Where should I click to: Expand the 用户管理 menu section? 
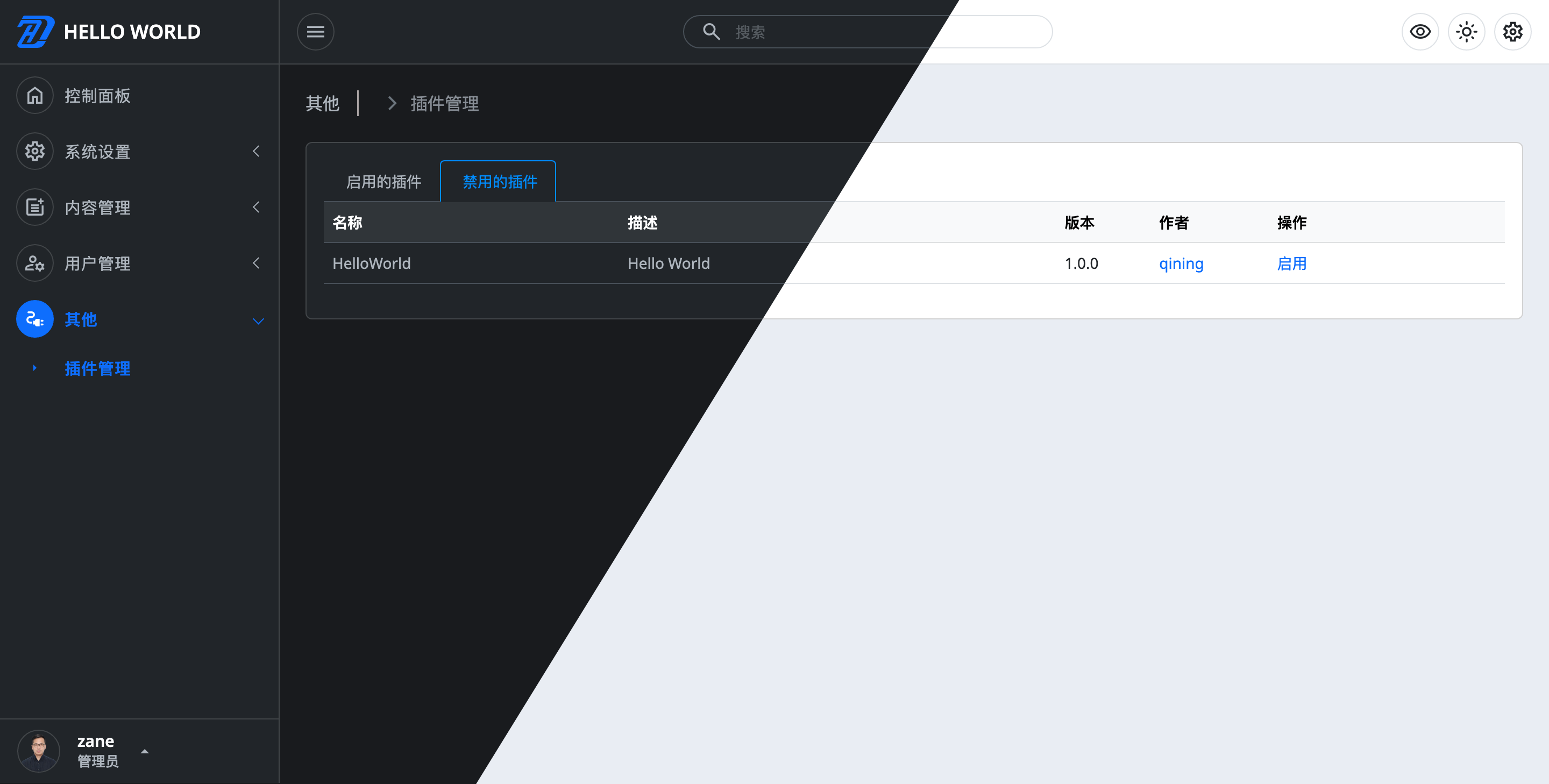(140, 263)
